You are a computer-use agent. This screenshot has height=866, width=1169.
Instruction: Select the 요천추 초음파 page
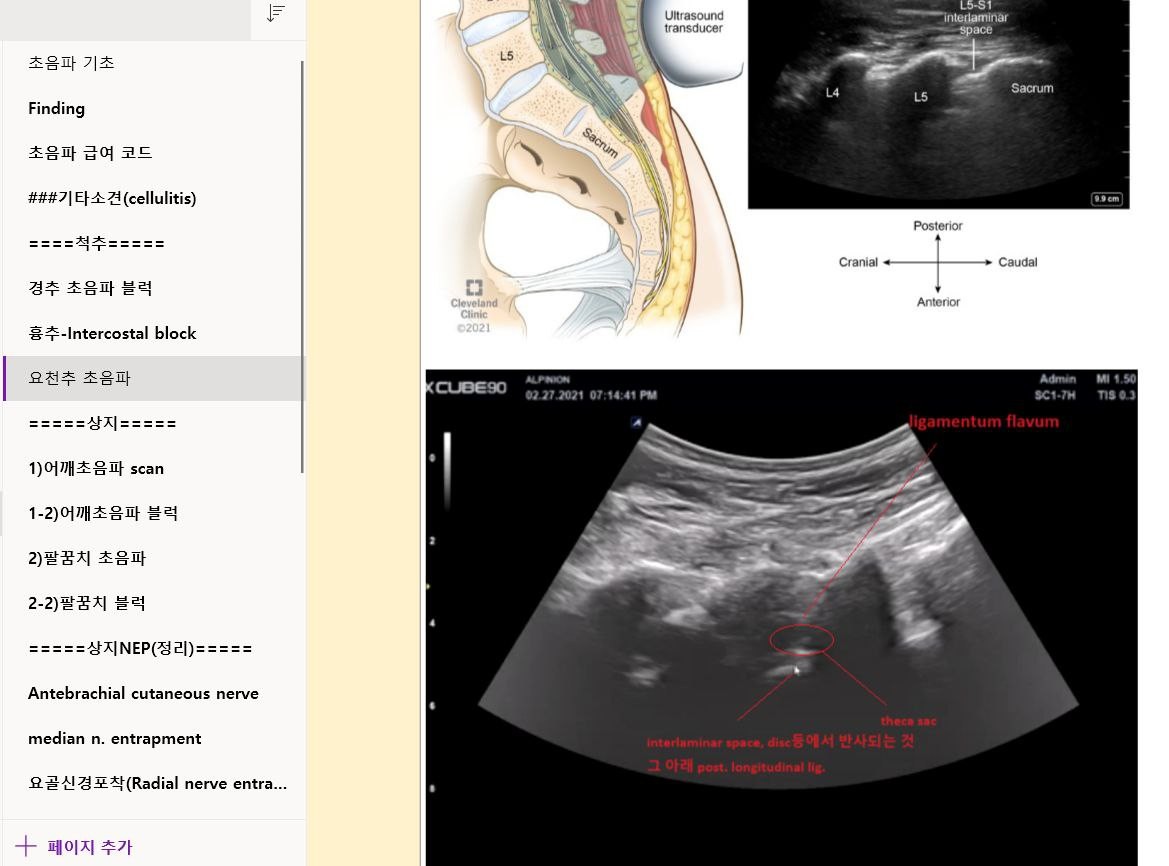pyautogui.click(x=80, y=378)
